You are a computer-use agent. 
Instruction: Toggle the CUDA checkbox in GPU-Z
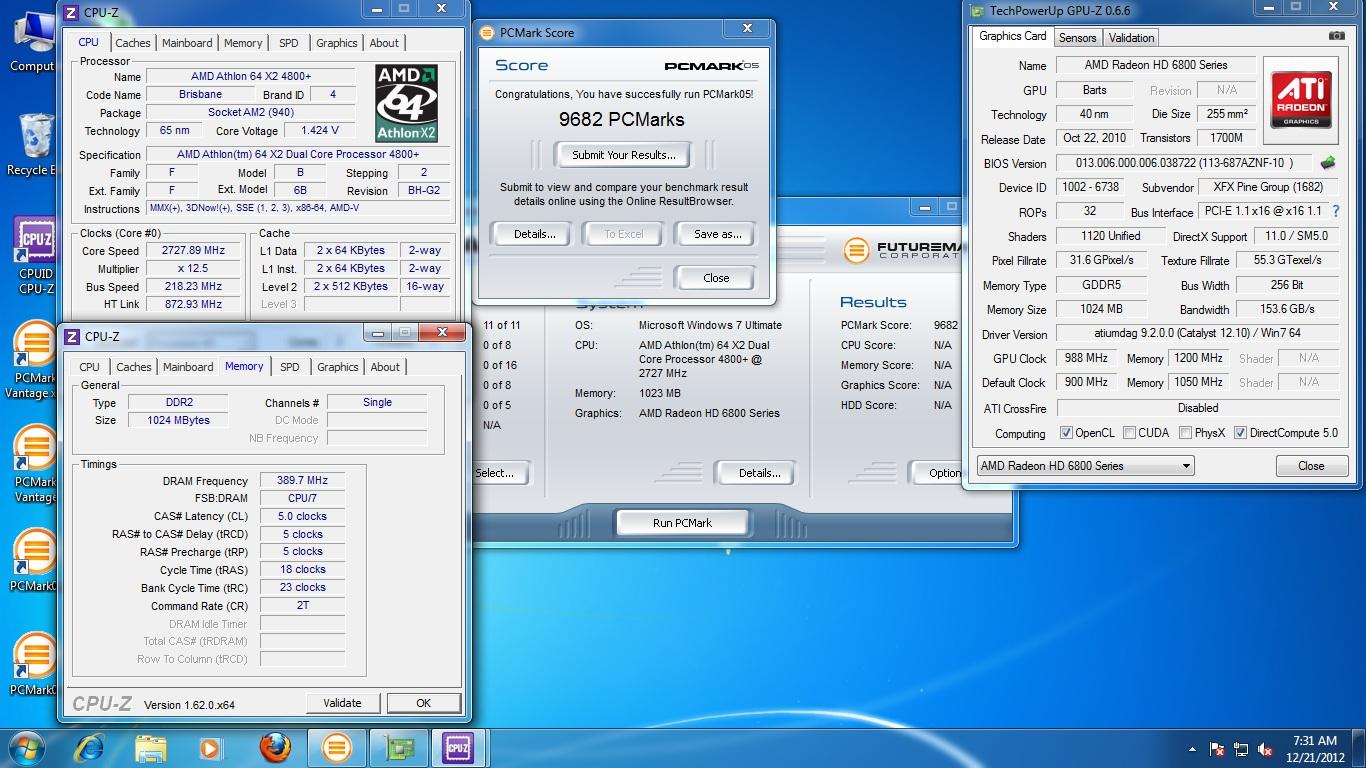pos(1130,433)
